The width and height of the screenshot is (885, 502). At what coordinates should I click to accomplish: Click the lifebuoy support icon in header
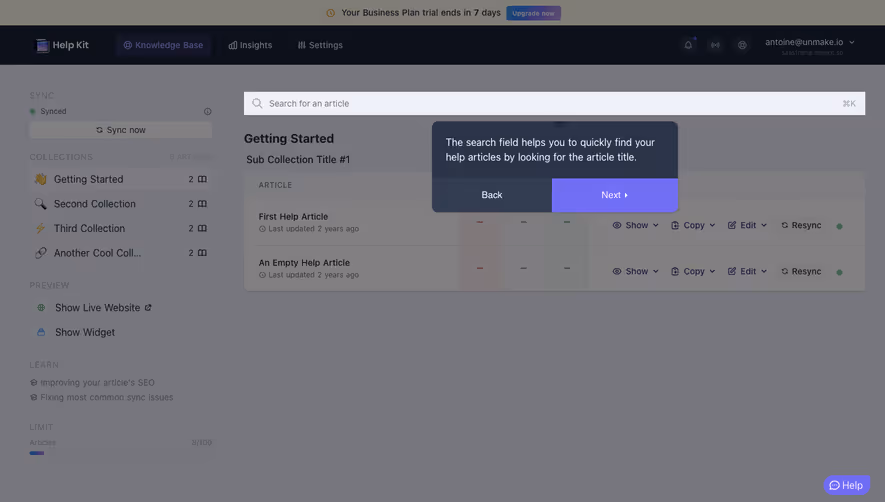pyautogui.click(x=742, y=45)
